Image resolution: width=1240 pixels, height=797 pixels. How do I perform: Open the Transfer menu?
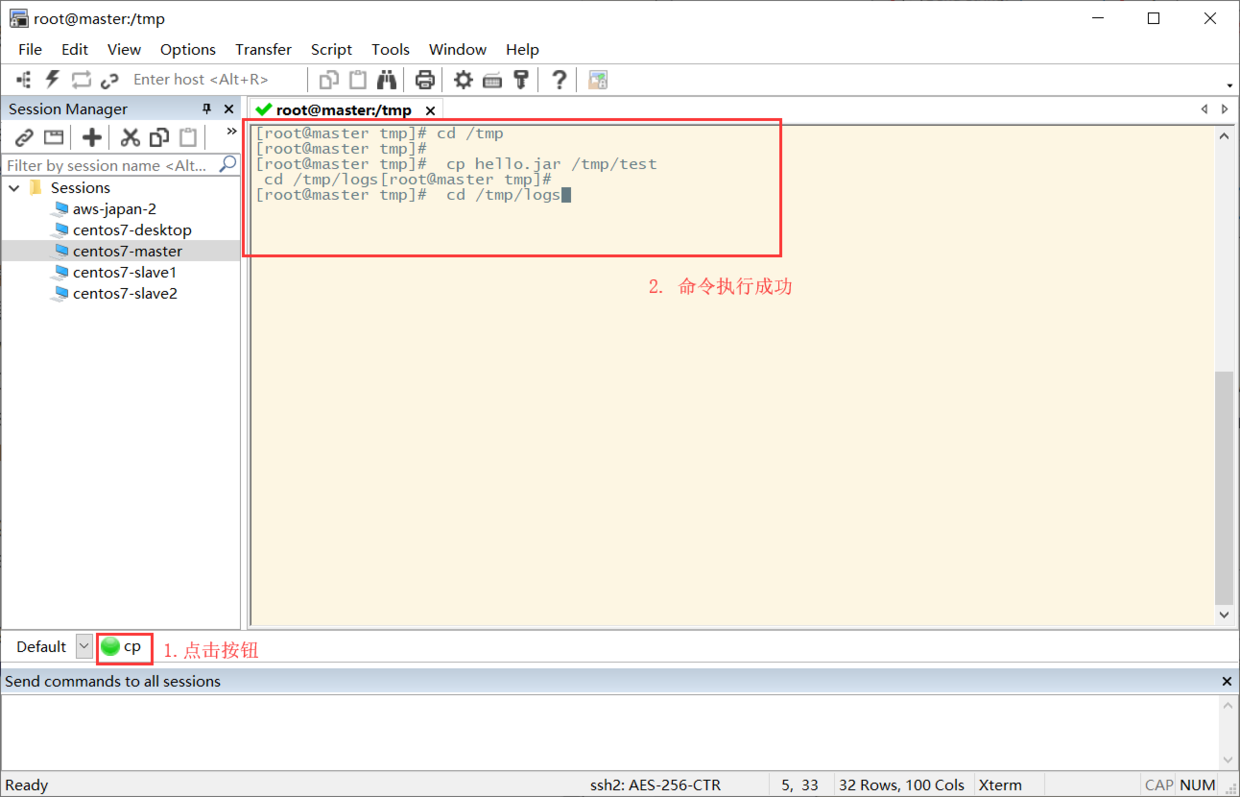point(263,49)
